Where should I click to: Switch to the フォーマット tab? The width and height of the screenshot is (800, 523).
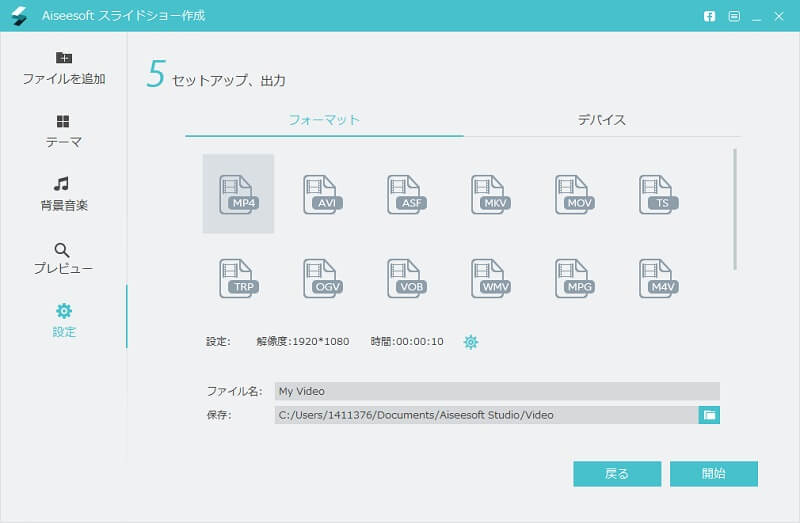324,120
